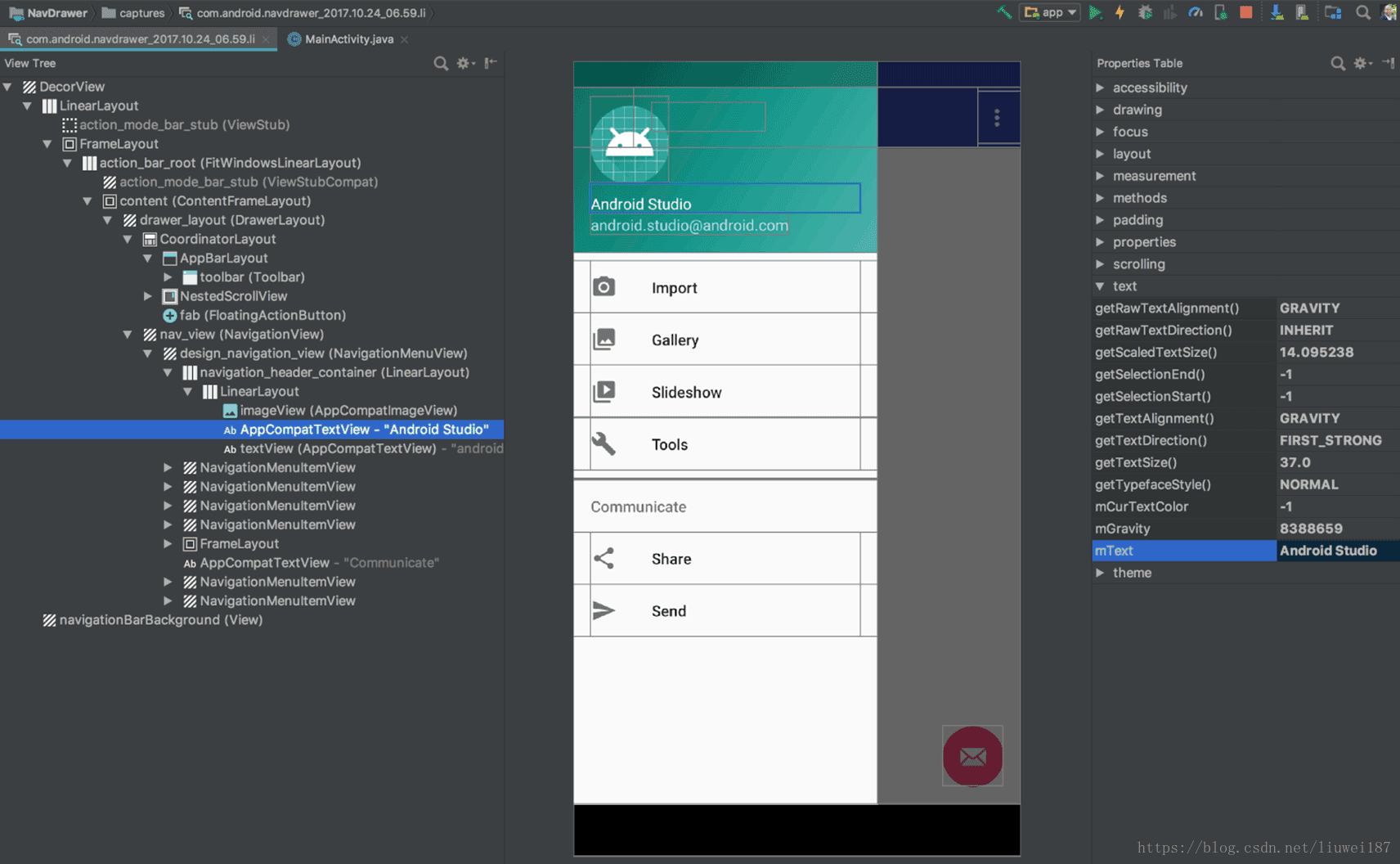Expand the focus properties group
The height and width of the screenshot is (864, 1400).
(x=1100, y=132)
